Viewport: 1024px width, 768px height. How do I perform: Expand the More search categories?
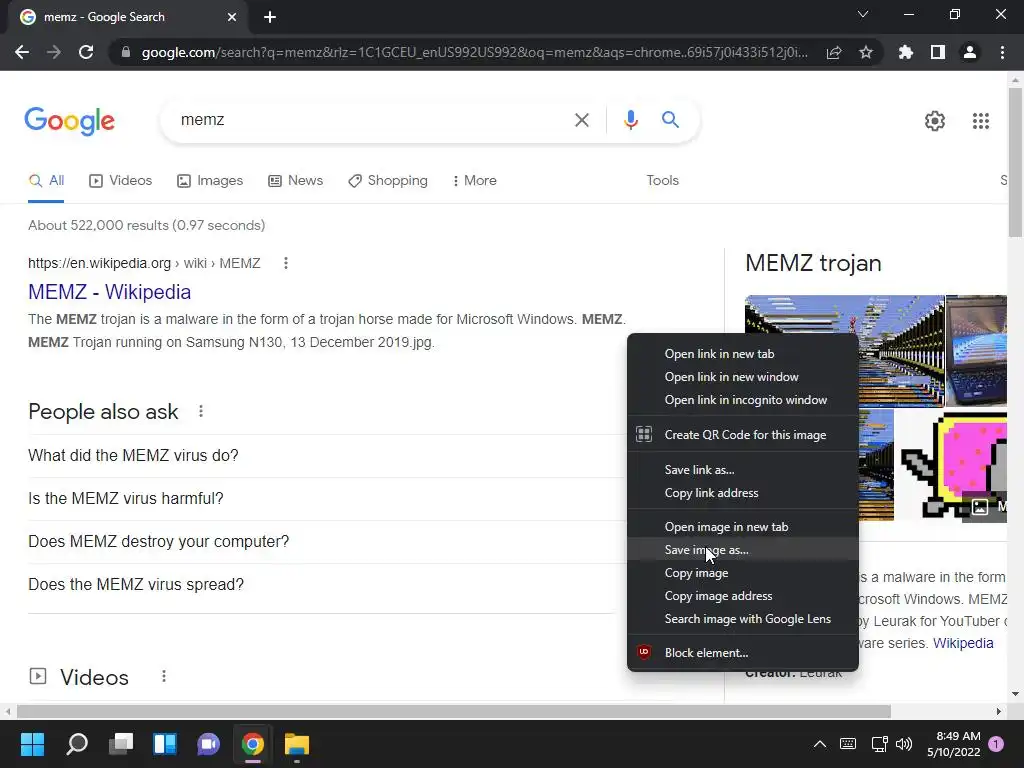point(475,181)
